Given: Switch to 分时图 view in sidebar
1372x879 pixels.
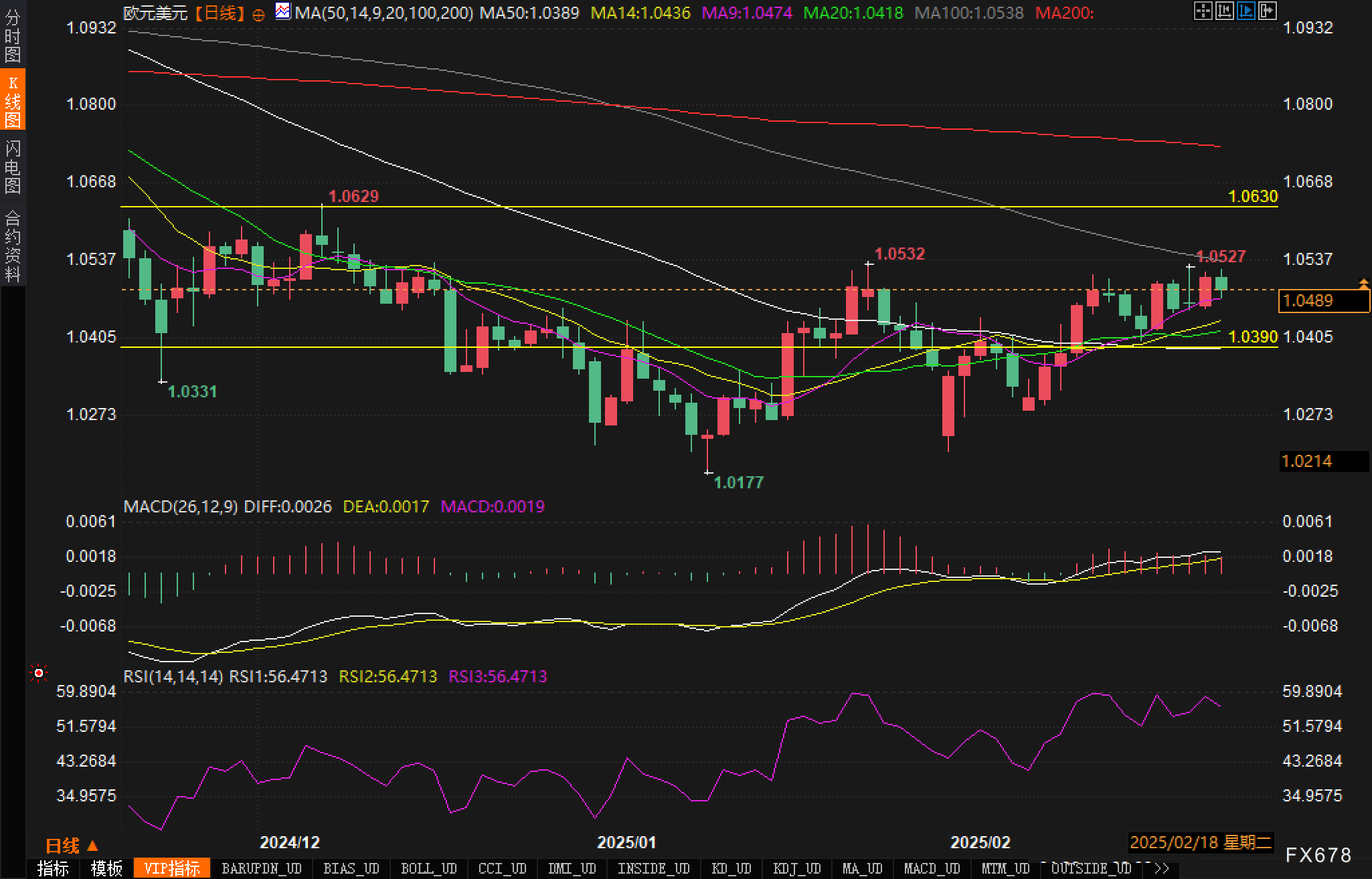Looking at the screenshot, I should (13, 36).
